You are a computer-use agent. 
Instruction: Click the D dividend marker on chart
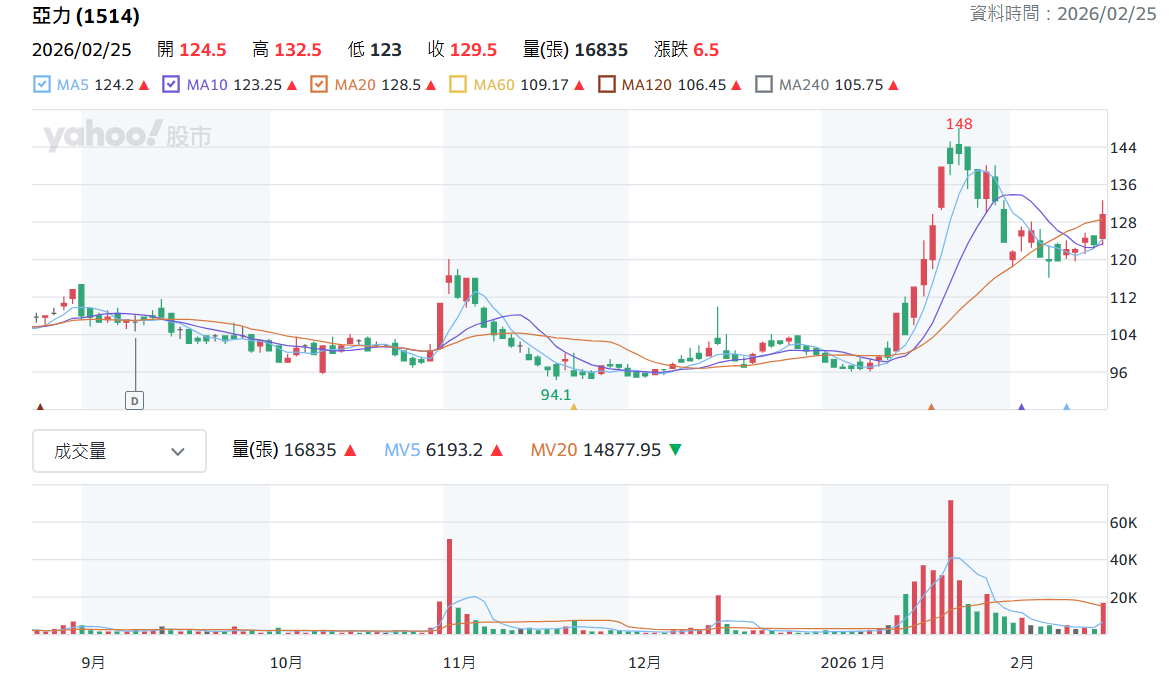(135, 401)
